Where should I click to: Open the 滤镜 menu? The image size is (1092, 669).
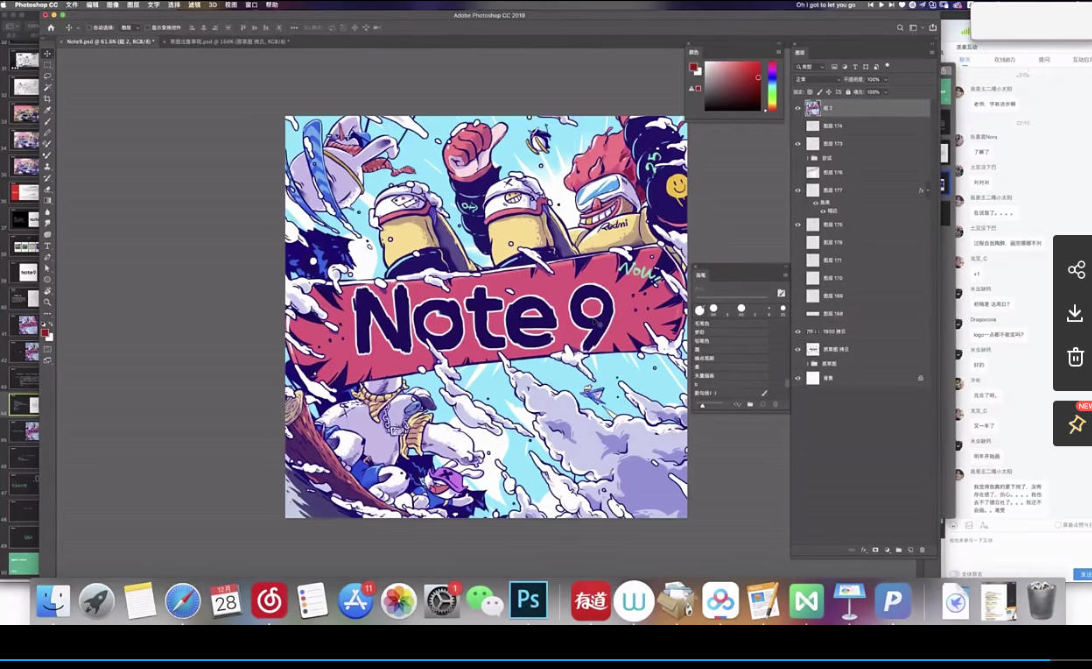tap(194, 5)
